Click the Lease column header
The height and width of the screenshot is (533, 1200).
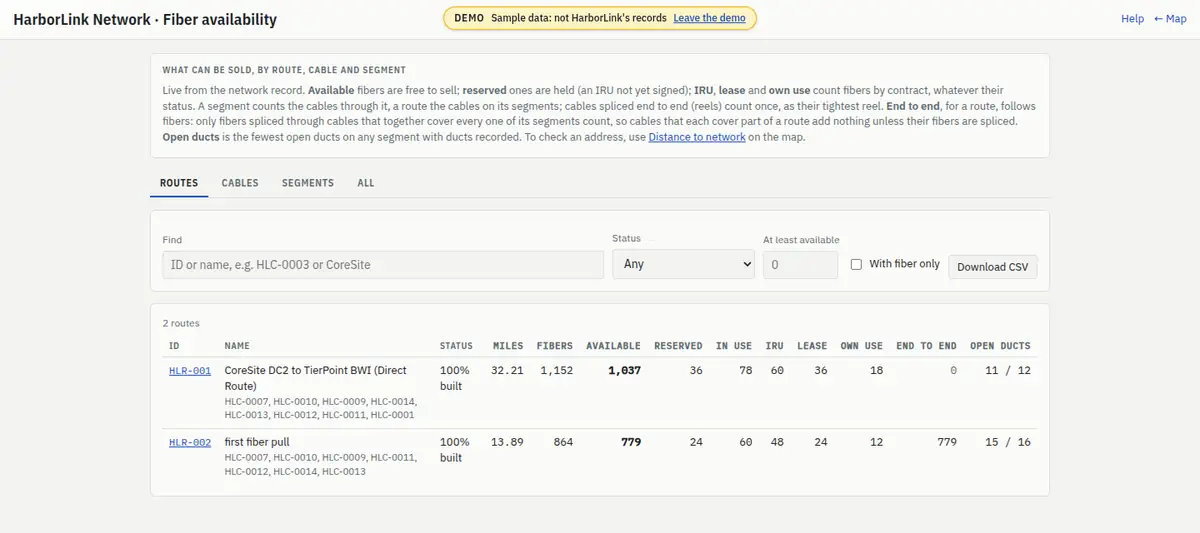click(x=812, y=346)
